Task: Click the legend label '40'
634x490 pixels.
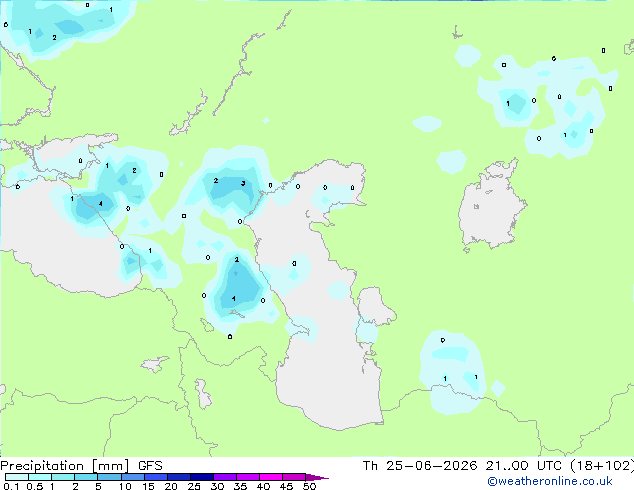Action: tap(263, 486)
